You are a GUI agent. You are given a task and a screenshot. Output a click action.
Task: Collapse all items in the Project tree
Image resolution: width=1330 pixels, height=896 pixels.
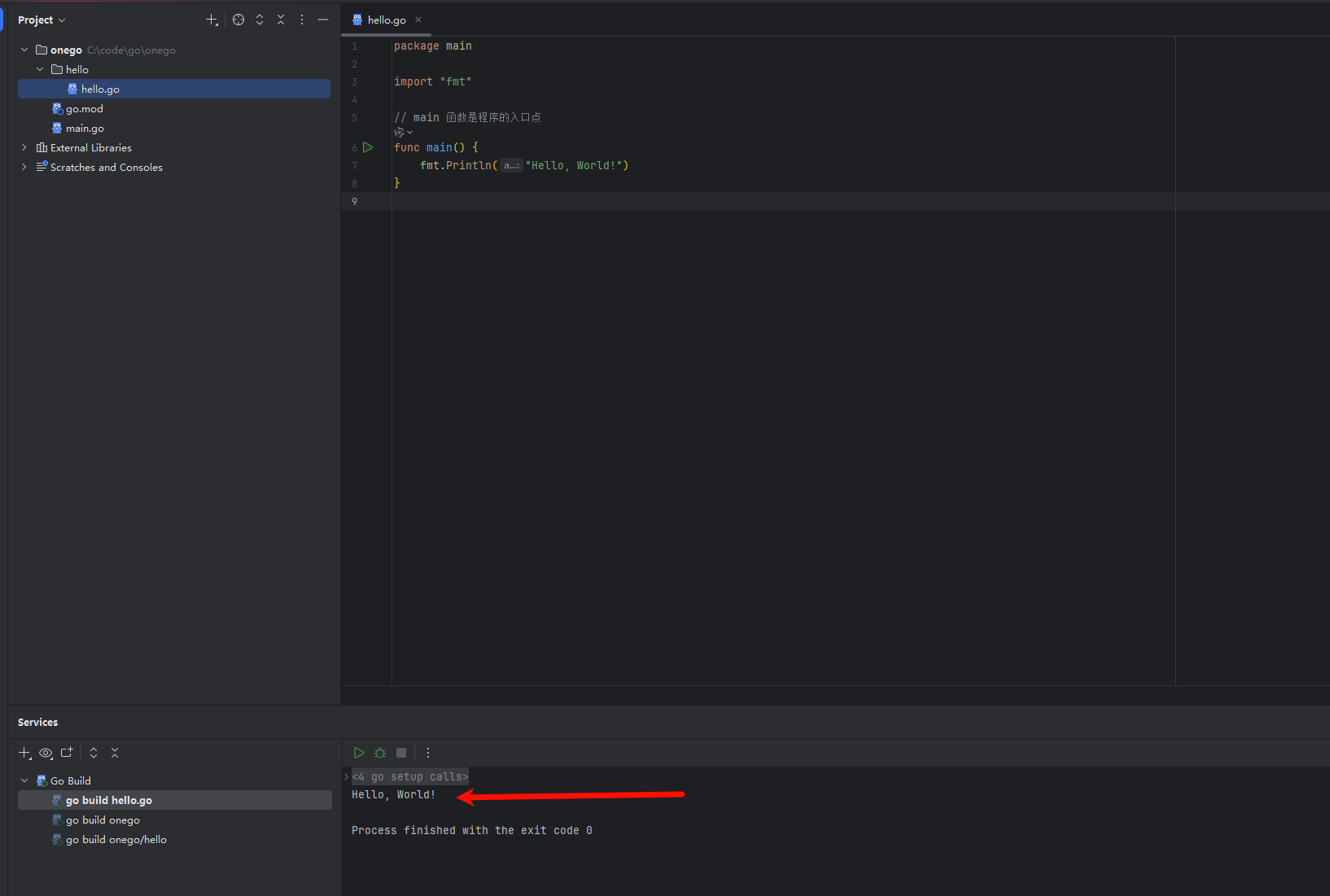(x=281, y=20)
